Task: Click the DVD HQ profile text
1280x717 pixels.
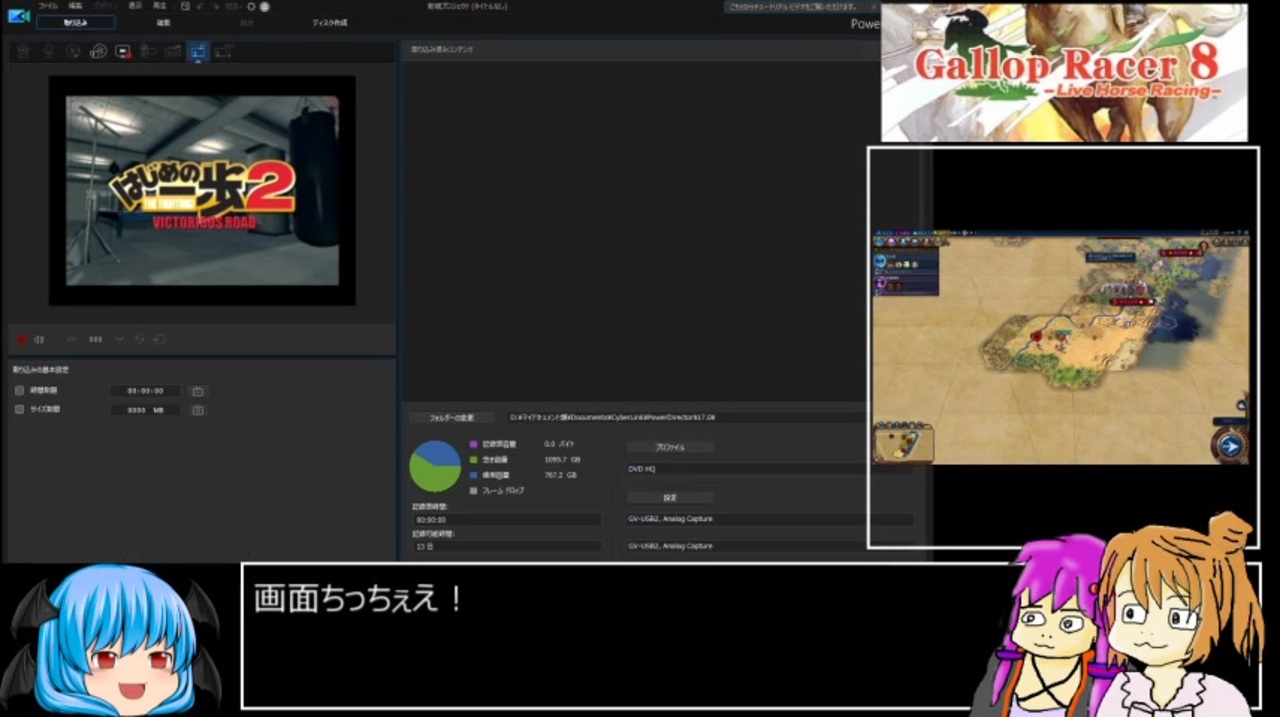Action: click(642, 468)
